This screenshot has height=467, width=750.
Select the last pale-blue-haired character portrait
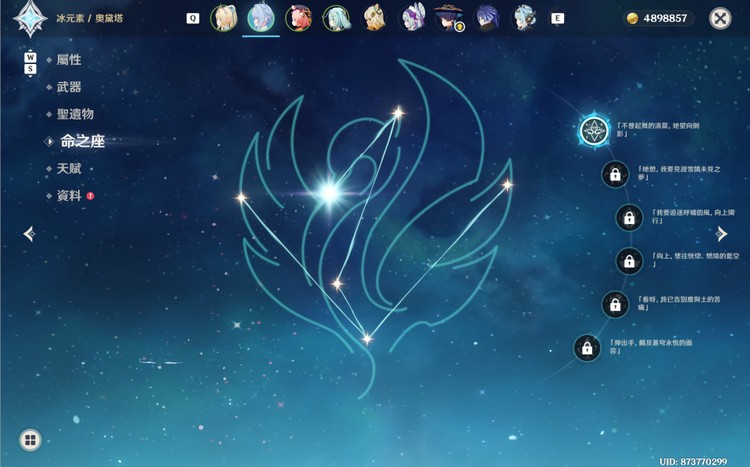click(x=524, y=18)
